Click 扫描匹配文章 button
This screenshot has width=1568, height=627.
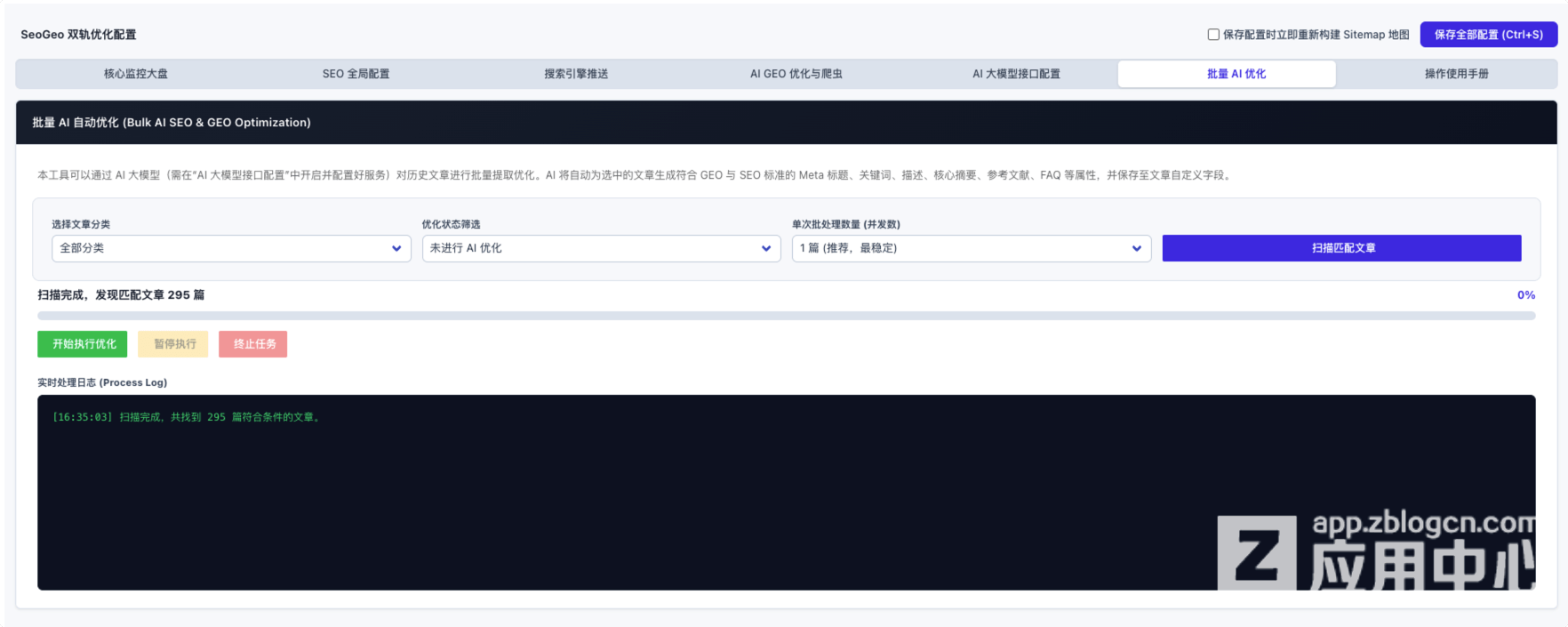point(1342,248)
